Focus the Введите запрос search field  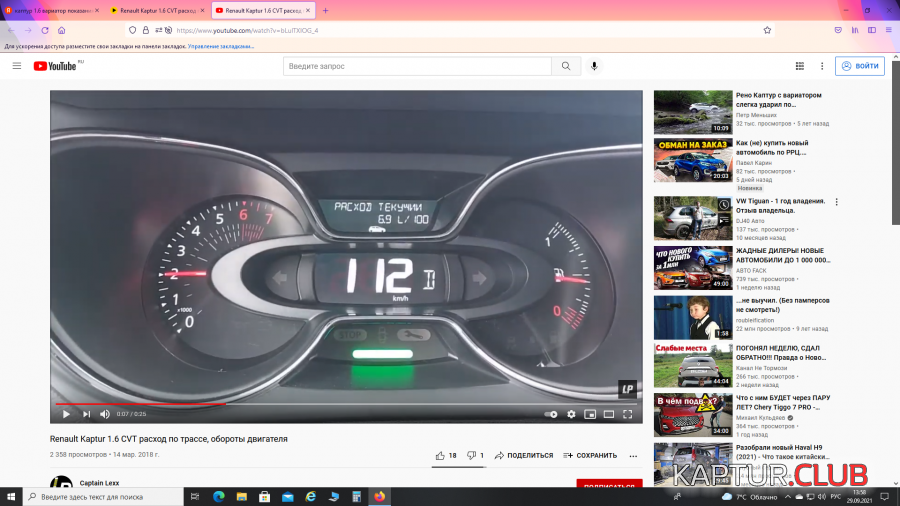[x=417, y=66]
